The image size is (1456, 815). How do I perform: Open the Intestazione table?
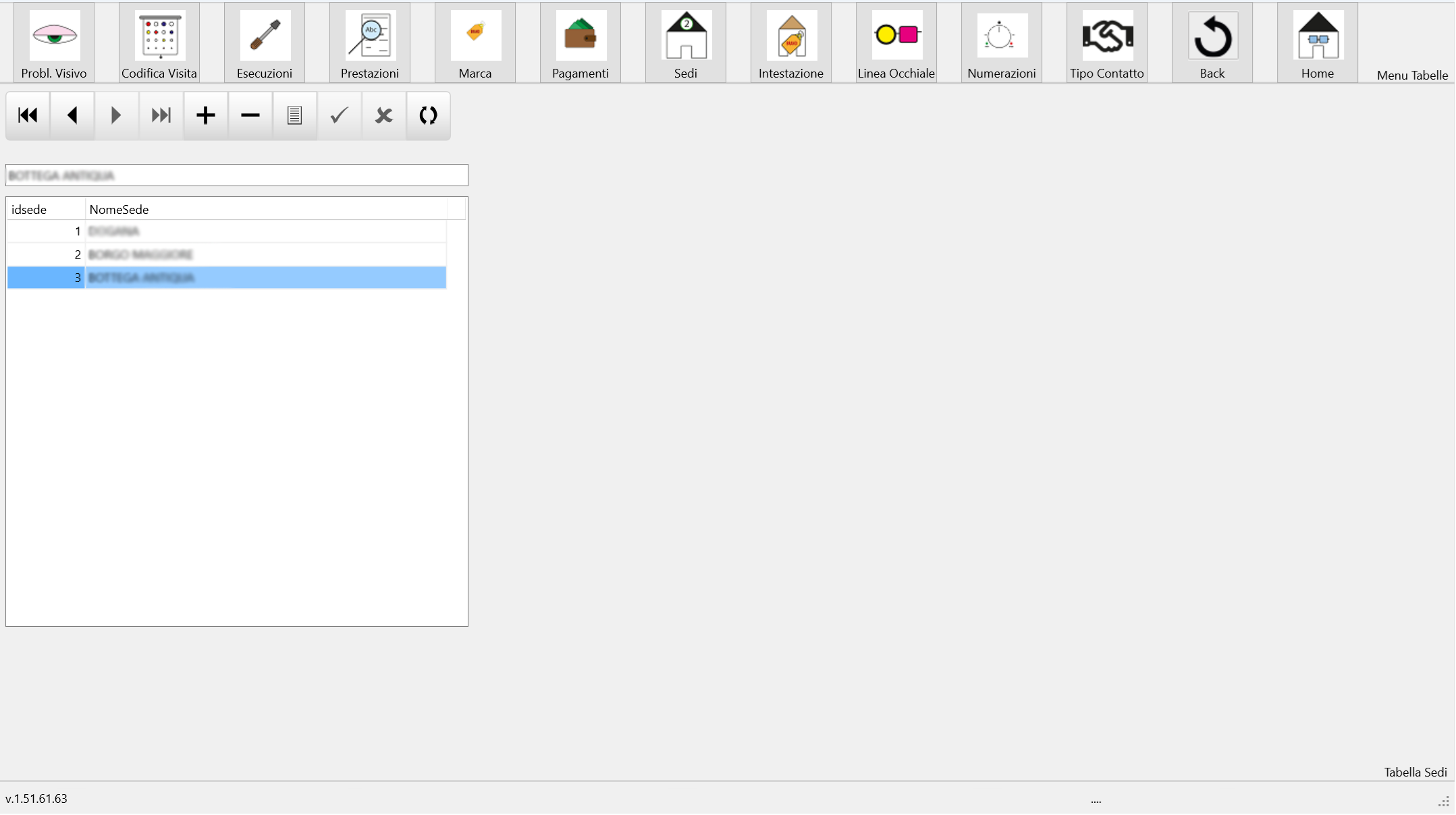coord(791,43)
